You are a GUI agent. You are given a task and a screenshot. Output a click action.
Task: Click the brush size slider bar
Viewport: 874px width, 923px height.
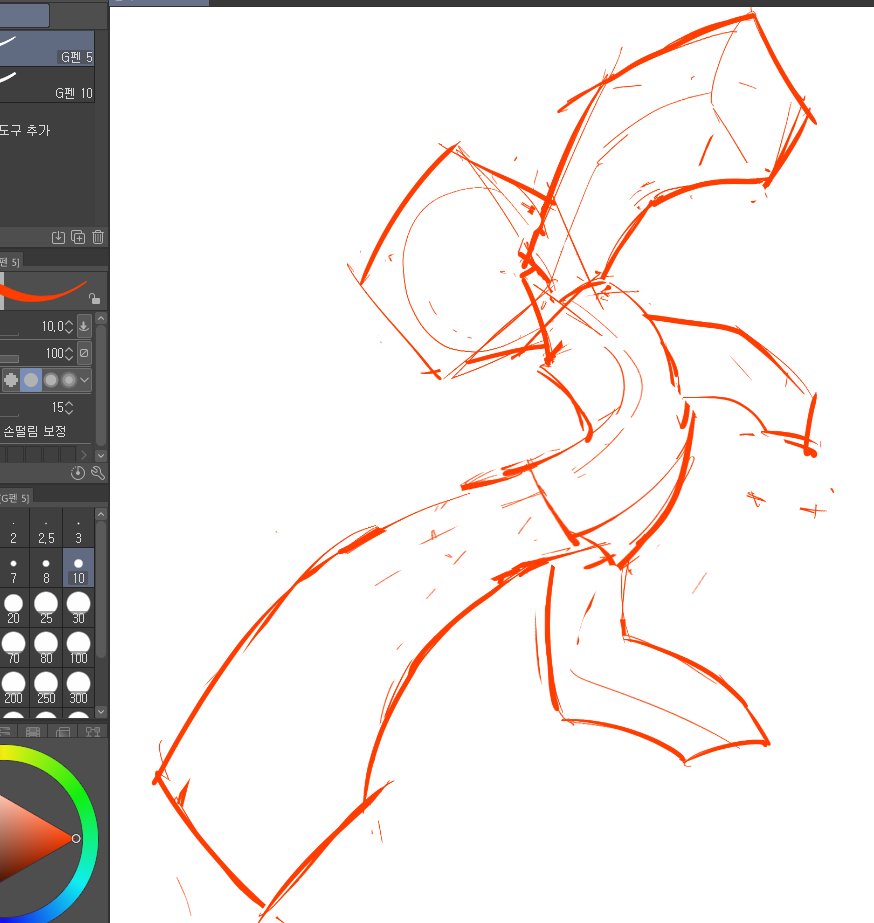point(9,335)
